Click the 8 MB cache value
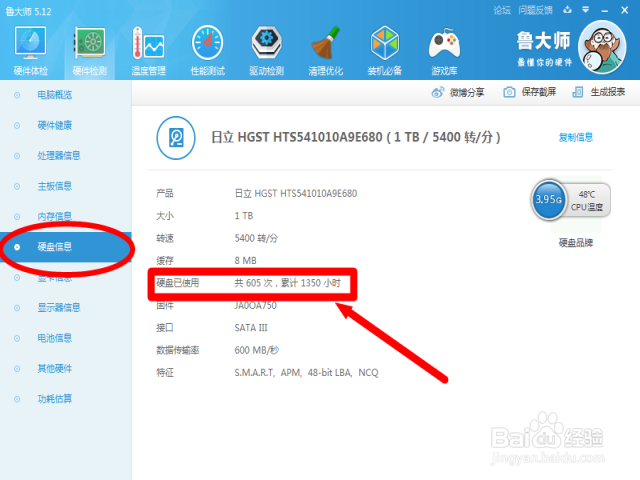Image resolution: width=640 pixels, height=480 pixels. click(x=245, y=261)
